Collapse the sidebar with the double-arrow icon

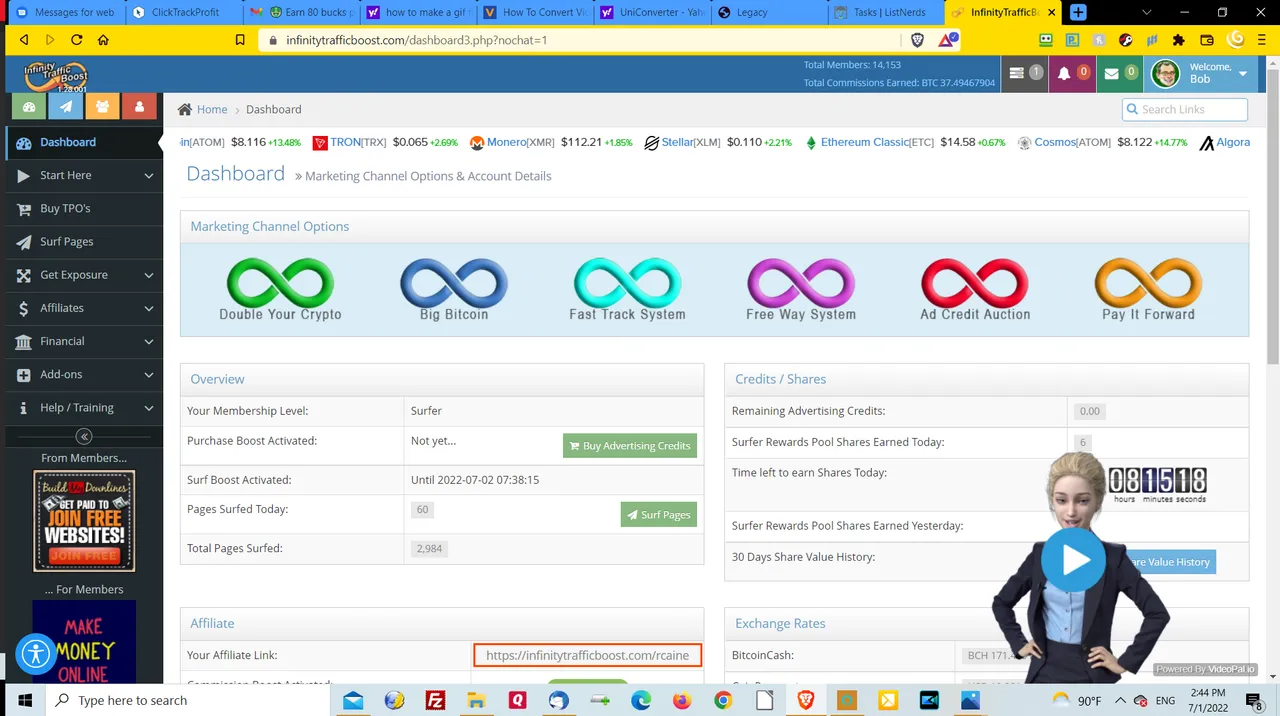[84, 436]
